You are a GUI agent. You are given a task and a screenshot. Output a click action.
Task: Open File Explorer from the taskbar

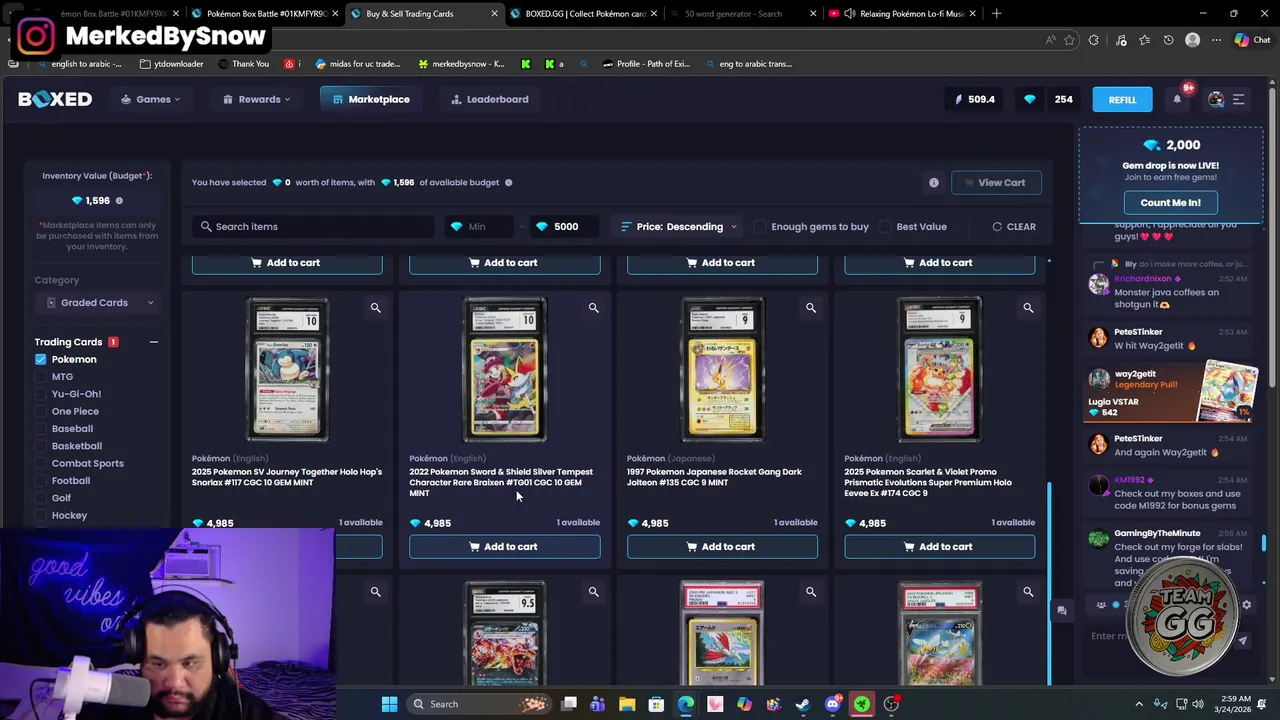point(627,704)
